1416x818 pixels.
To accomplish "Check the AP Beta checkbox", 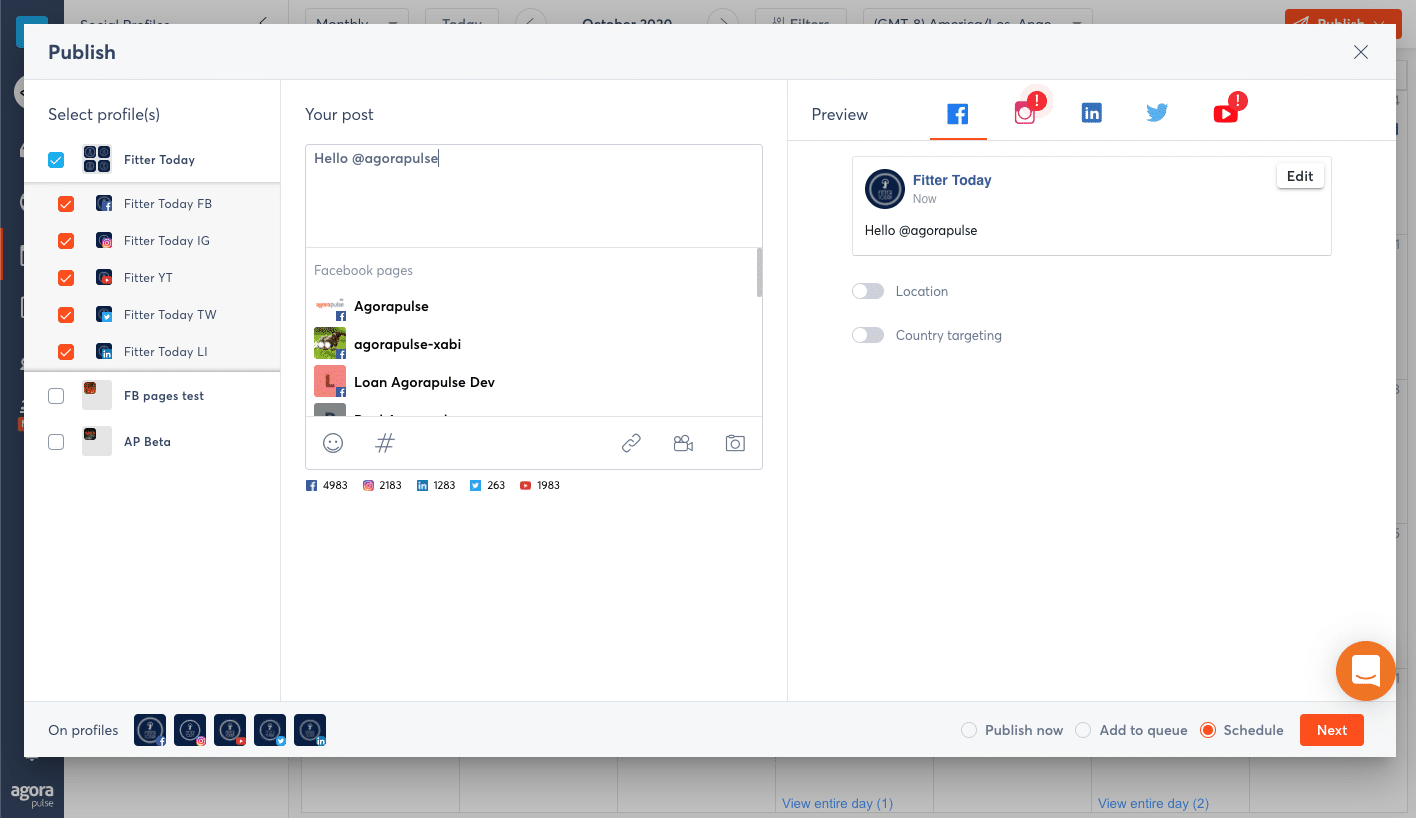I will point(56,442).
